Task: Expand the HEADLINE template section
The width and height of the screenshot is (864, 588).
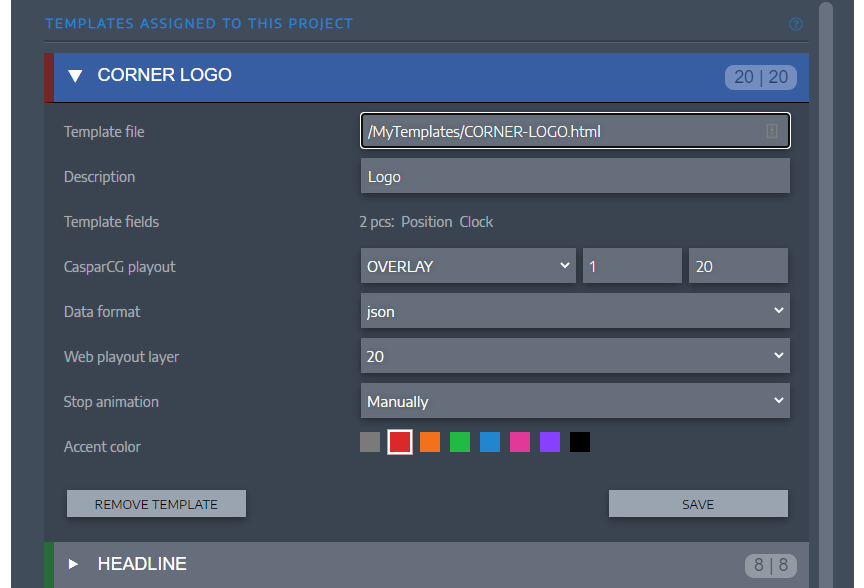Action: tap(74, 564)
